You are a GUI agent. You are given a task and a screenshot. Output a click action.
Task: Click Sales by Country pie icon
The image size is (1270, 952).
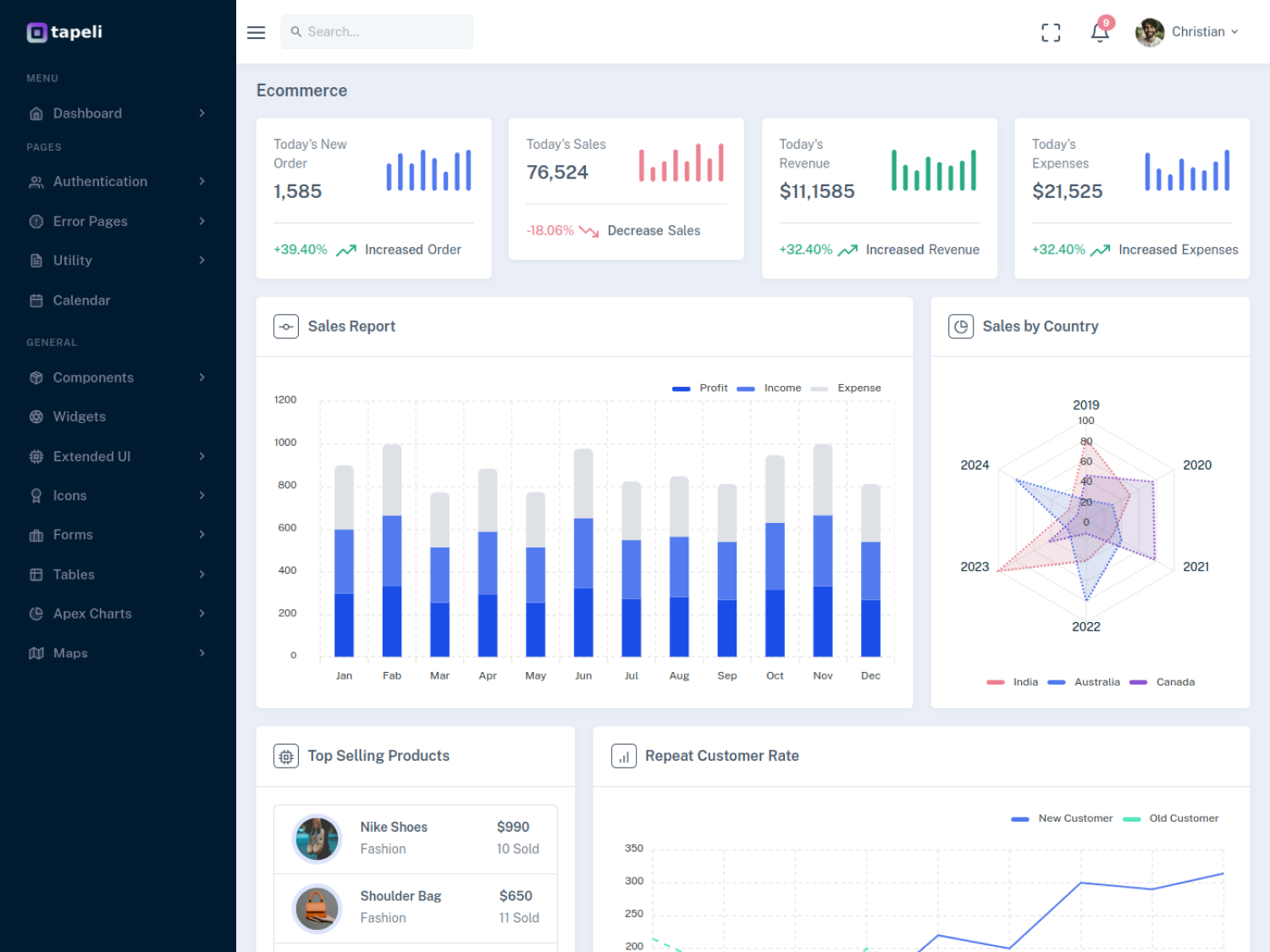(x=961, y=327)
